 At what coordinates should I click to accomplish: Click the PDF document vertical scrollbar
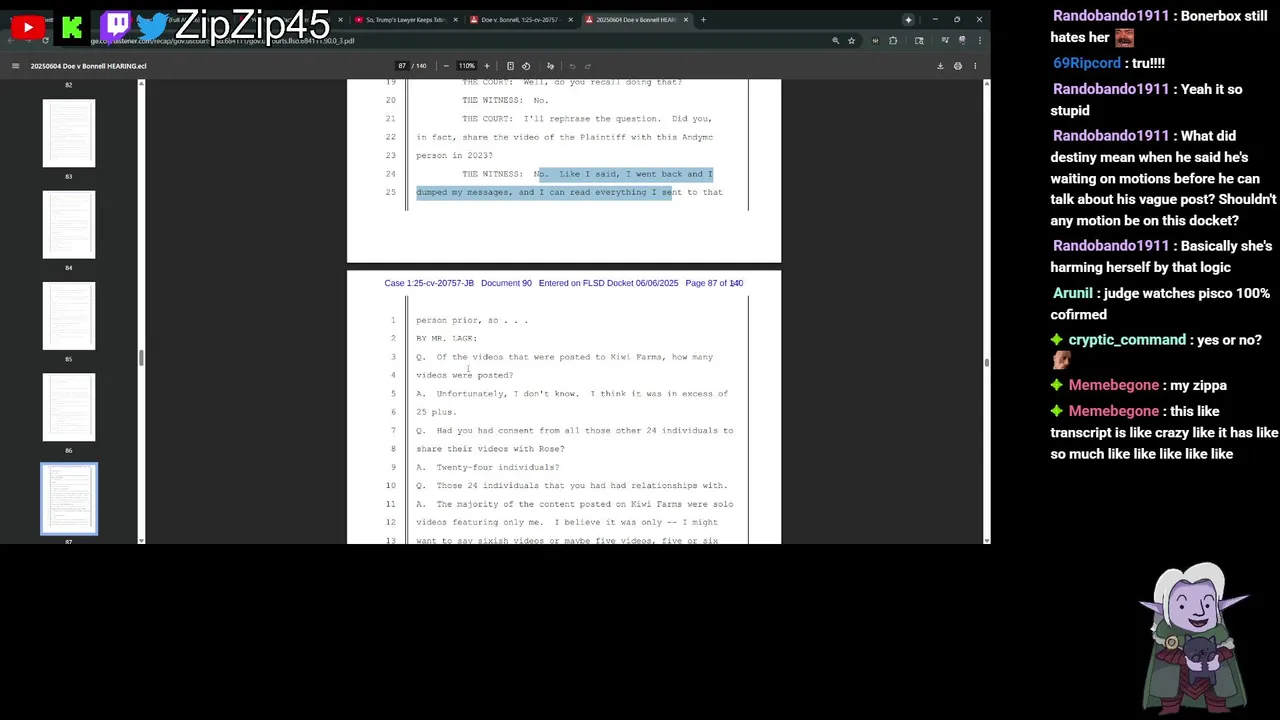[x=987, y=363]
